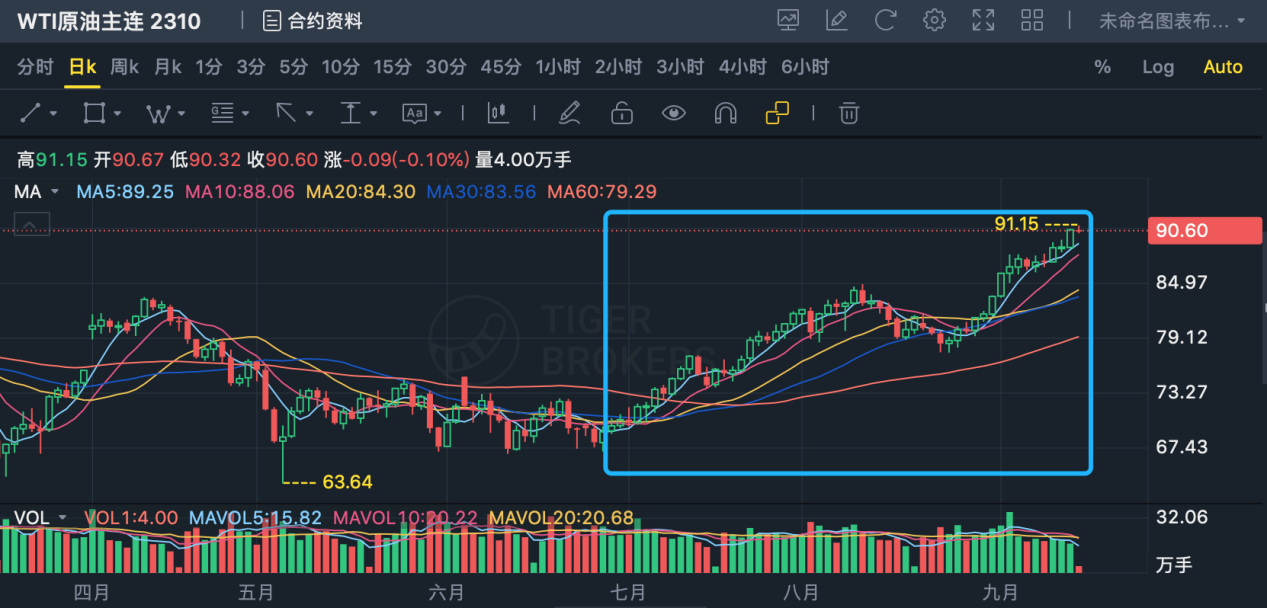
Task: Click the chart screenshot icon
Action: pyautogui.click(x=789, y=19)
